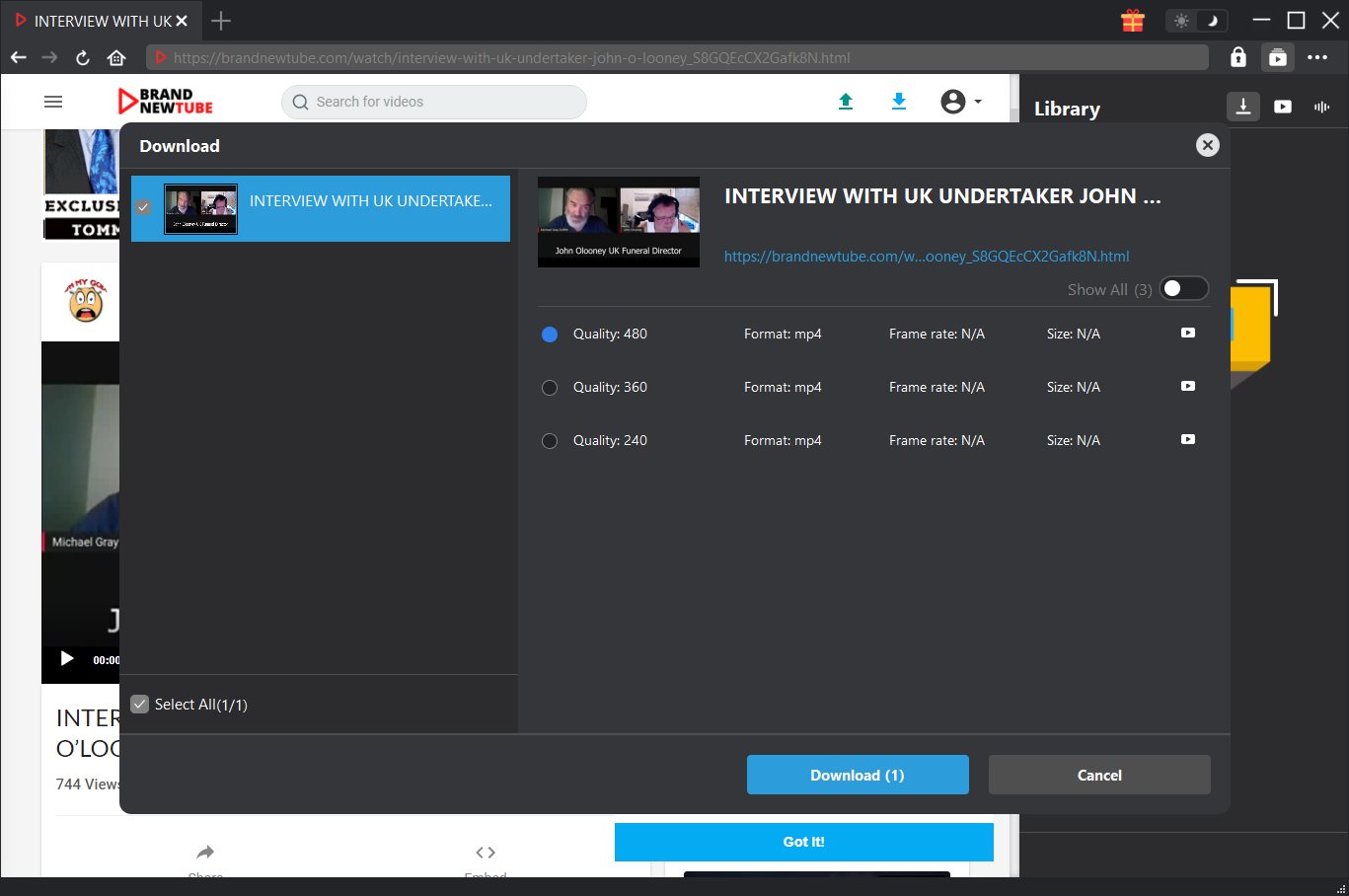The height and width of the screenshot is (896, 1349).
Task: Open the BrandNewTube hamburger menu
Action: tap(53, 102)
